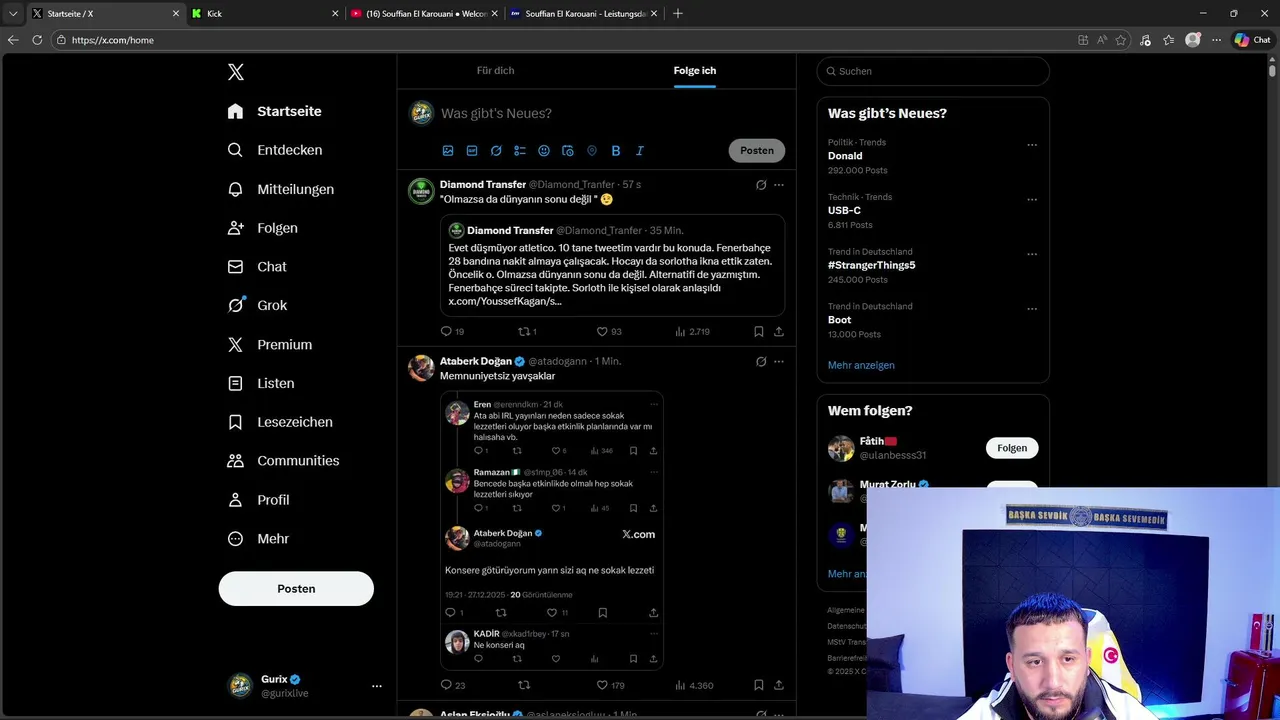The image size is (1280, 720).
Task: Open the quoted Diamond Transfer tweet
Action: 612,265
